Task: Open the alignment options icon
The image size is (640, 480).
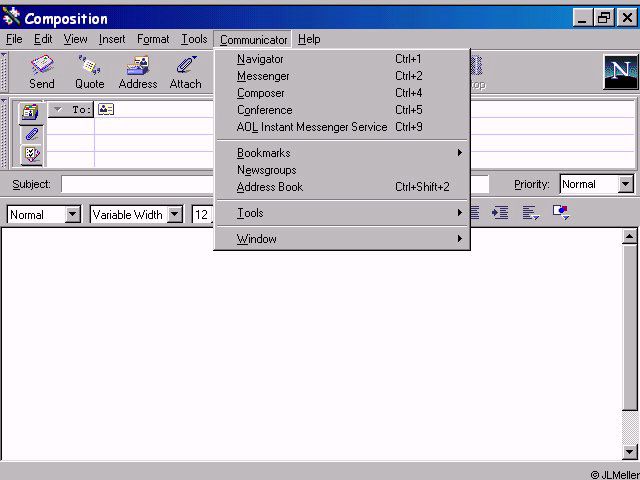Action: (531, 213)
